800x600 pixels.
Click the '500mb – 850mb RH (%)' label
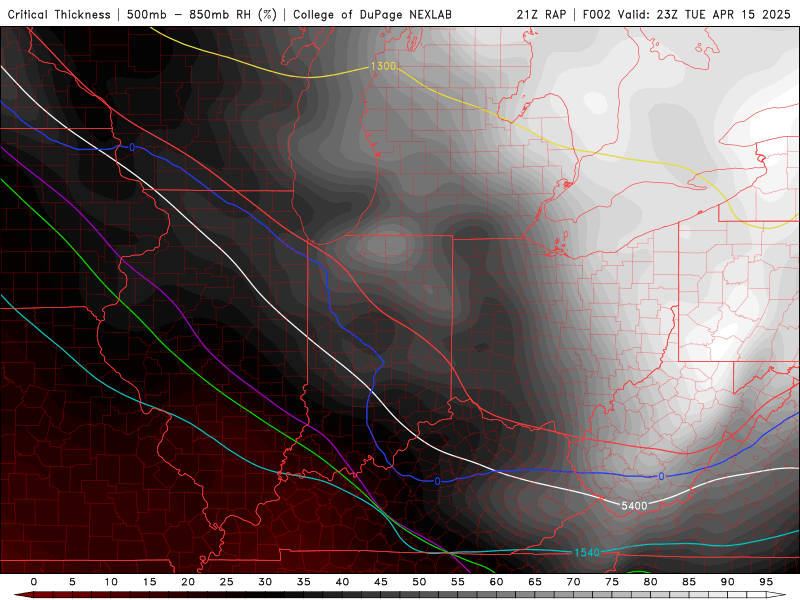click(x=202, y=15)
